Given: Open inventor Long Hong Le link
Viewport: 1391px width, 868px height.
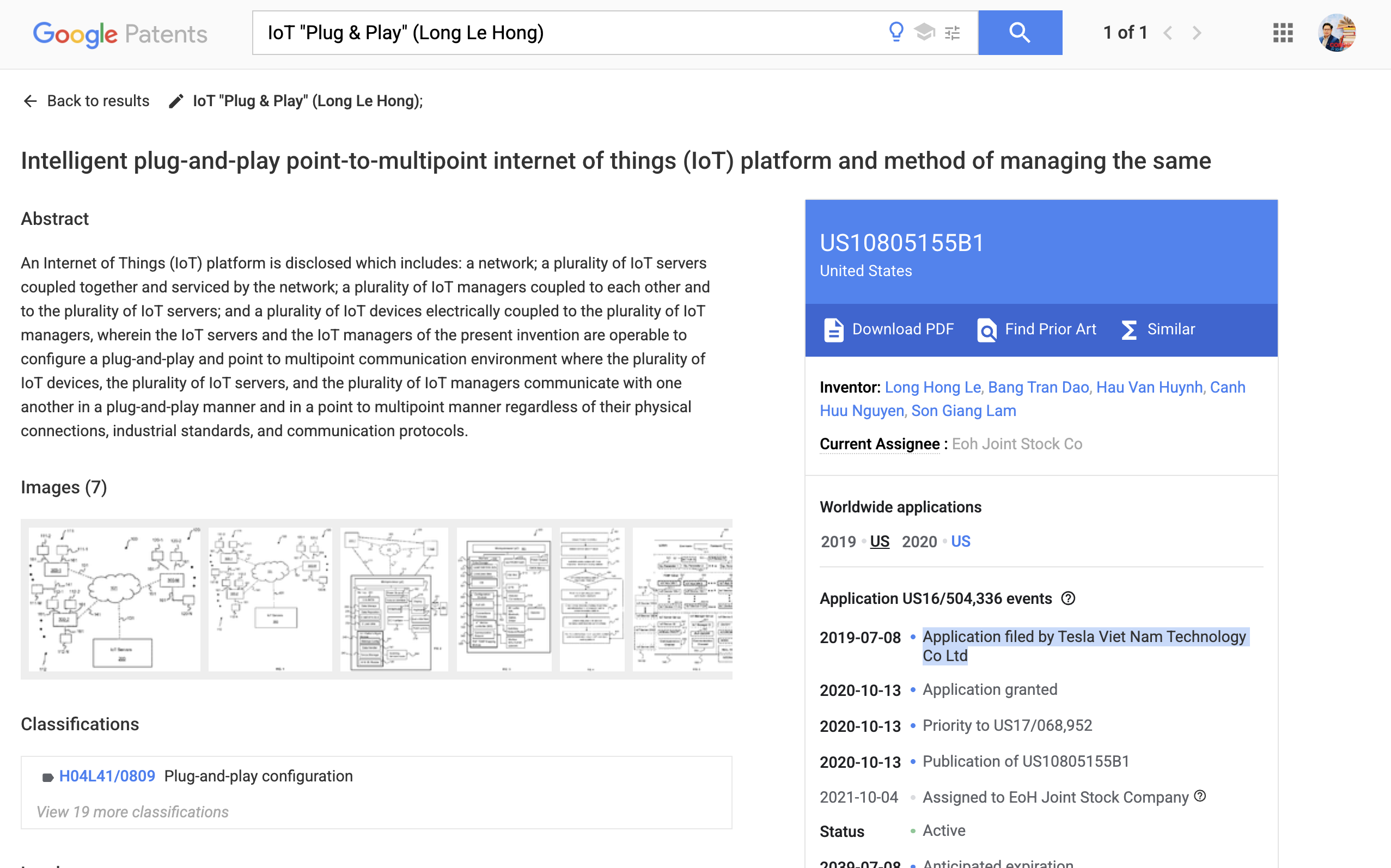Looking at the screenshot, I should [932, 388].
